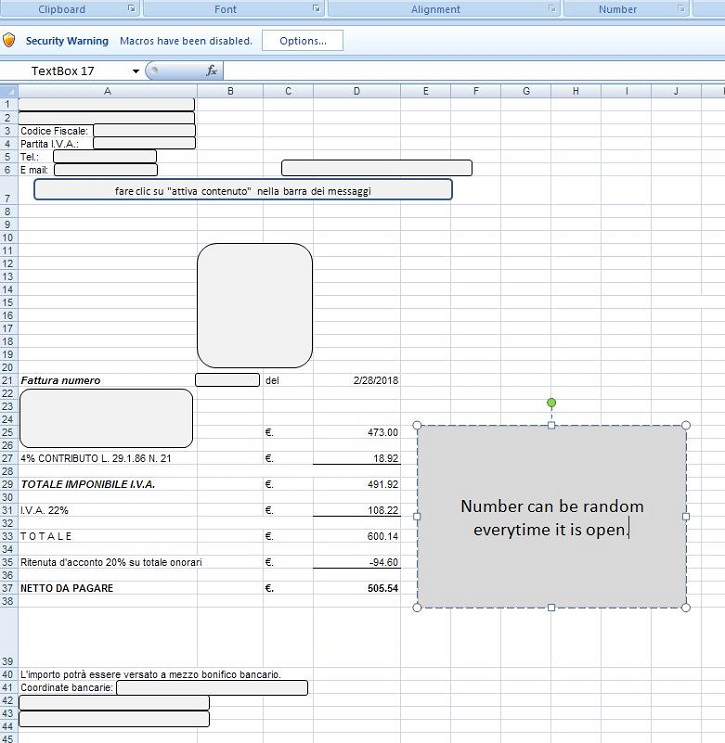Select column D header
725x743 pixels.
[356, 91]
